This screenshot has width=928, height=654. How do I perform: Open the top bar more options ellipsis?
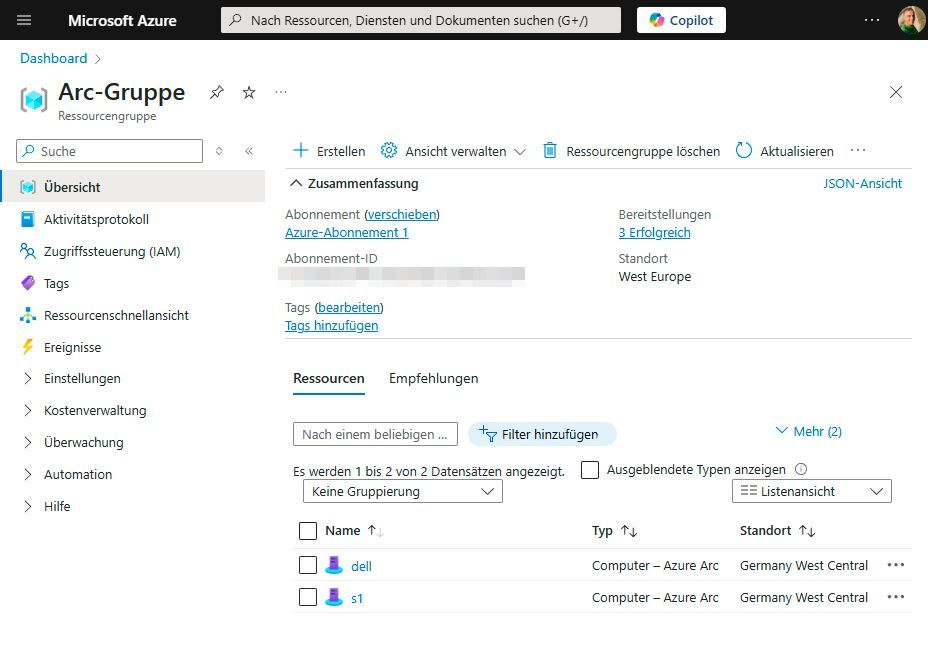tap(872, 20)
